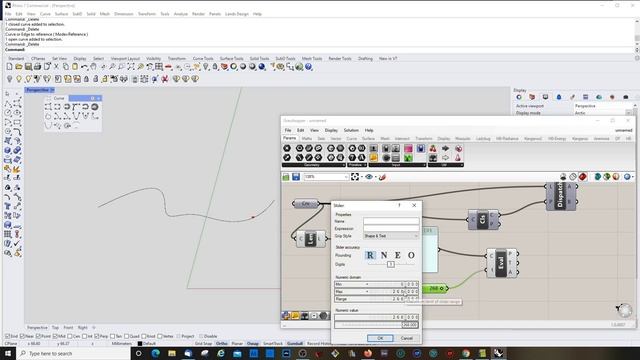Toggle the End osnap checkbox

[8, 336]
